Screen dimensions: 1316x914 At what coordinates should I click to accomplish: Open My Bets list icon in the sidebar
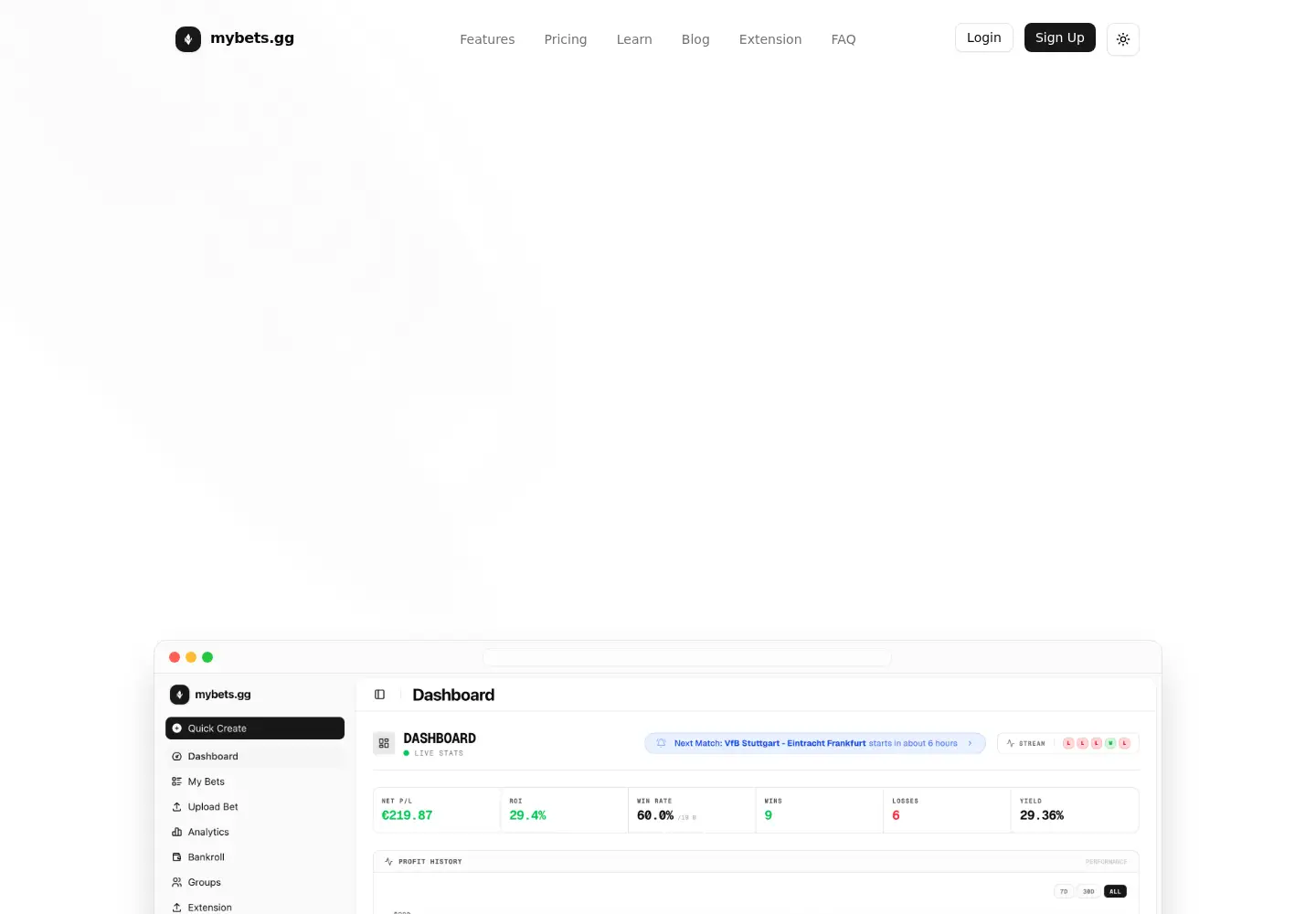coord(177,781)
